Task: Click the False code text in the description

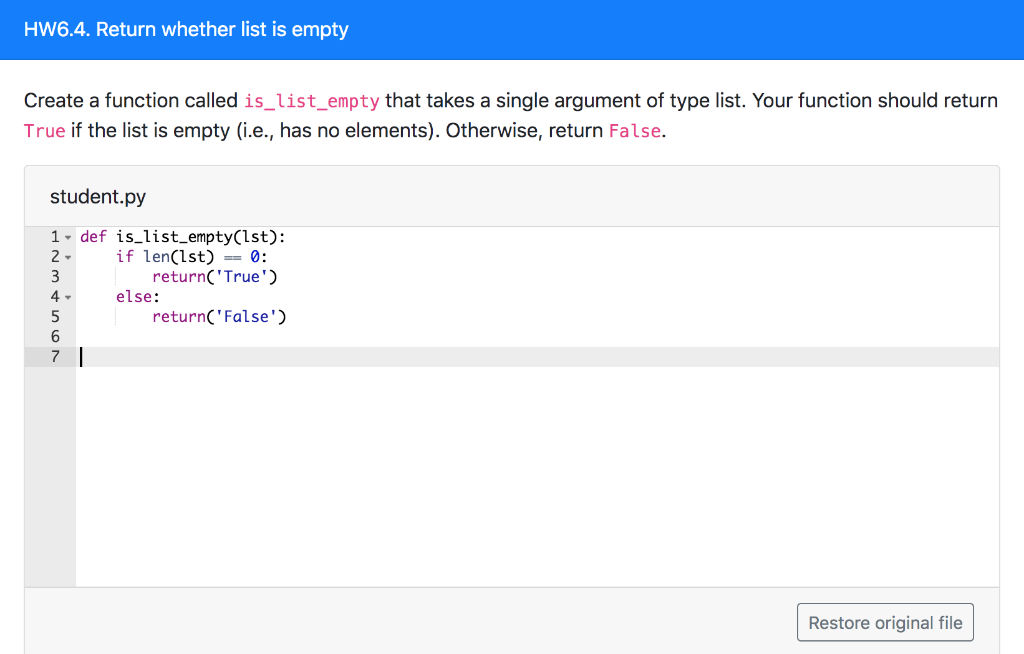Action: tap(634, 130)
